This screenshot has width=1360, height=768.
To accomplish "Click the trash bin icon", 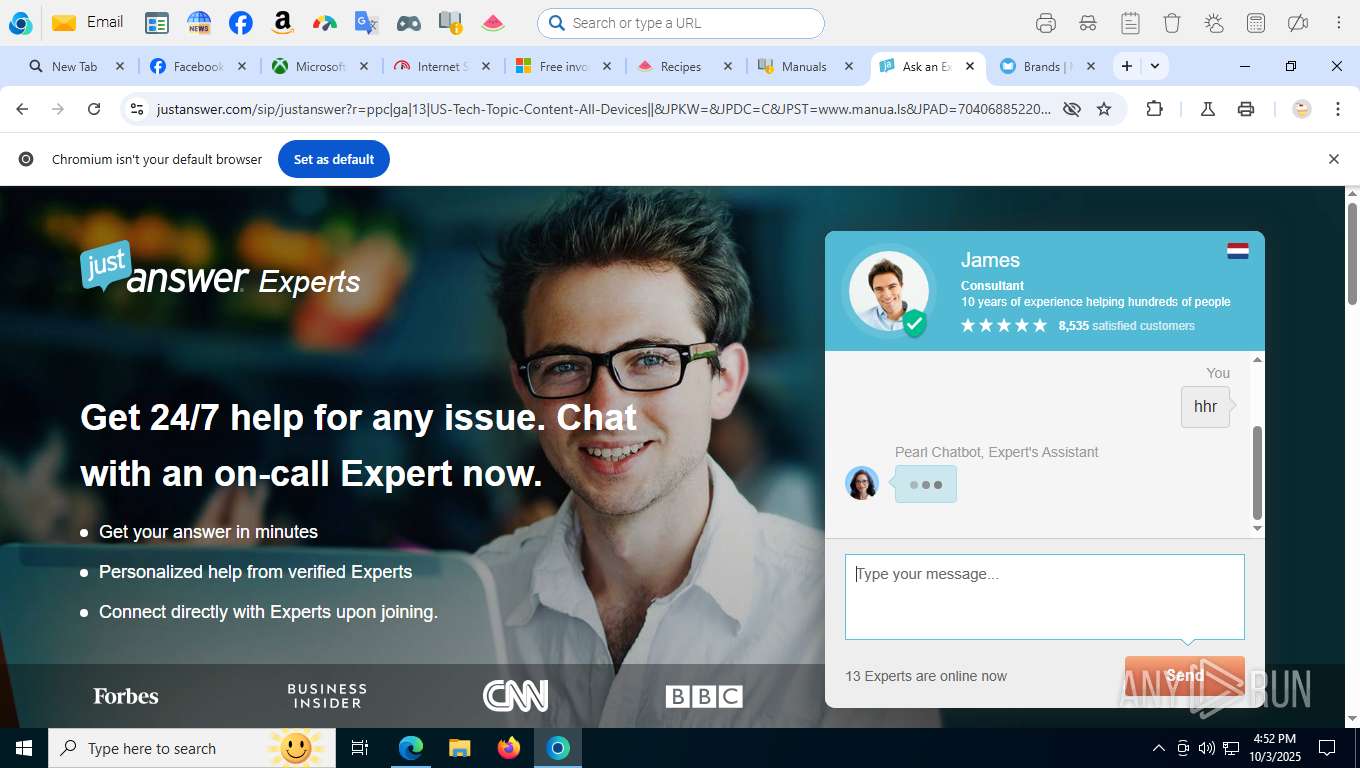I will click(1172, 23).
